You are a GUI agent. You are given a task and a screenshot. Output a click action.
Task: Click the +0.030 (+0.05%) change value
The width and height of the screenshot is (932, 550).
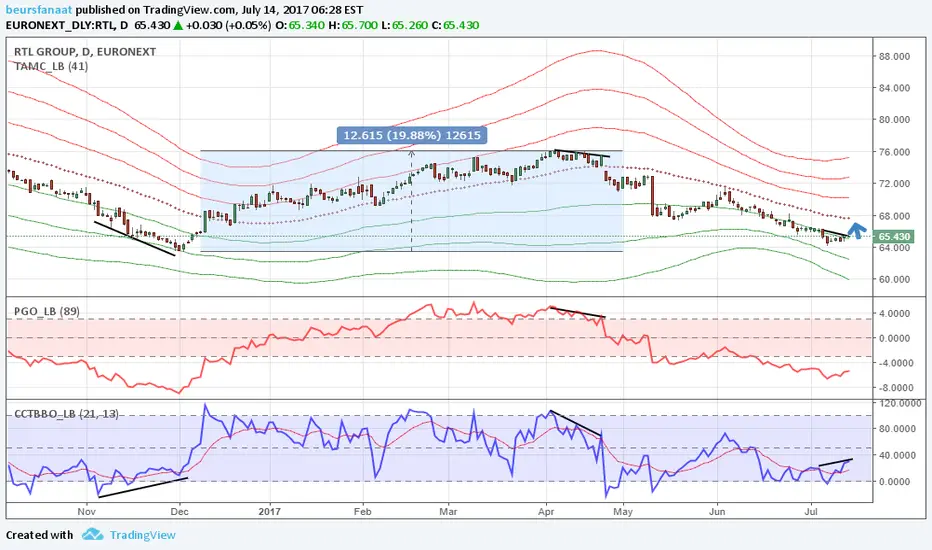point(229,26)
